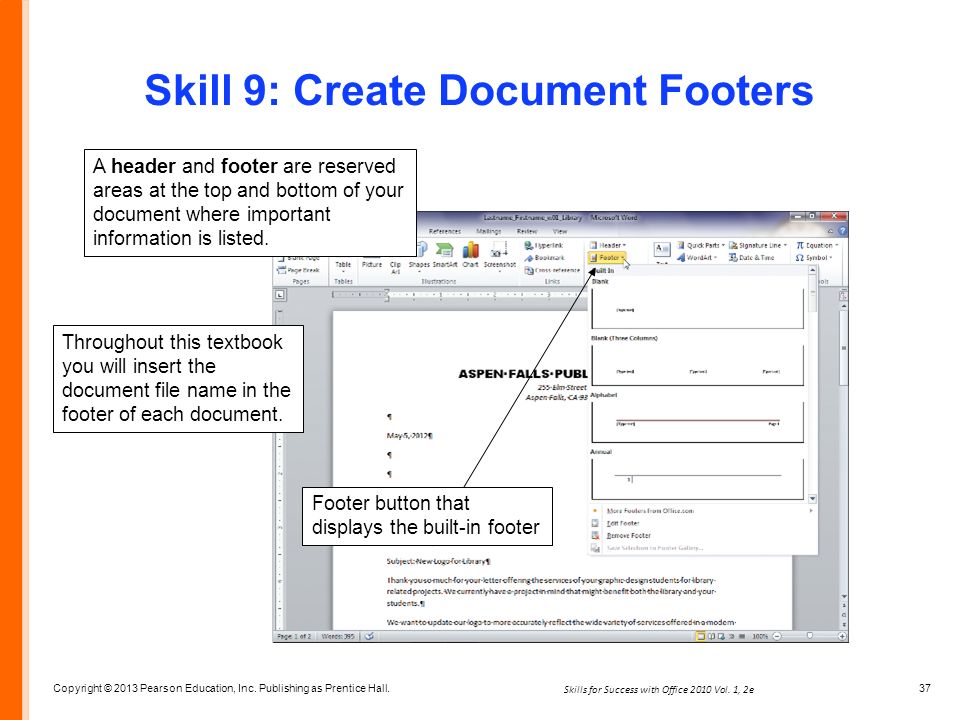Minimize the ribbon with caret icon

(x=831, y=231)
